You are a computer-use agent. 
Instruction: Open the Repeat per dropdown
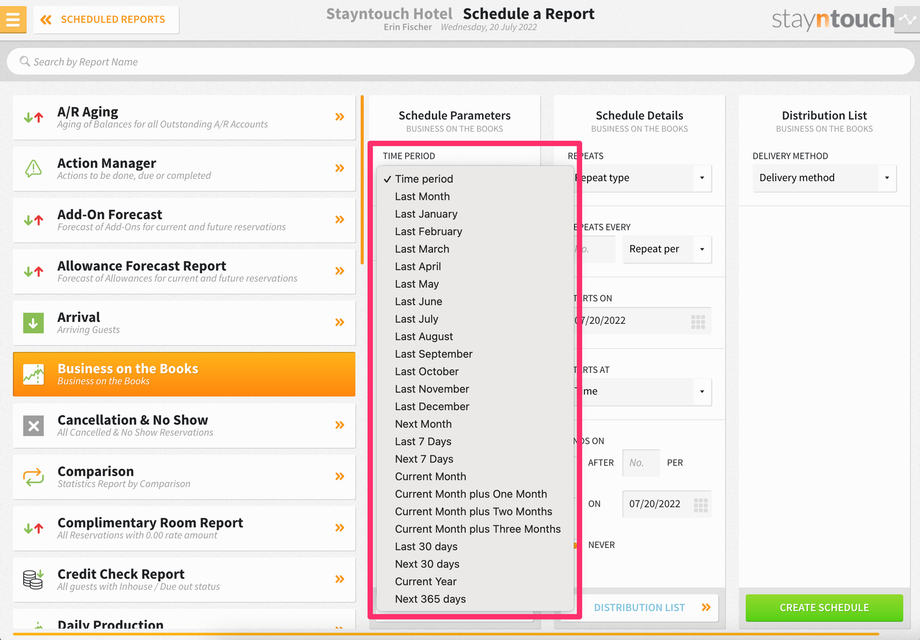pyautogui.click(x=667, y=249)
